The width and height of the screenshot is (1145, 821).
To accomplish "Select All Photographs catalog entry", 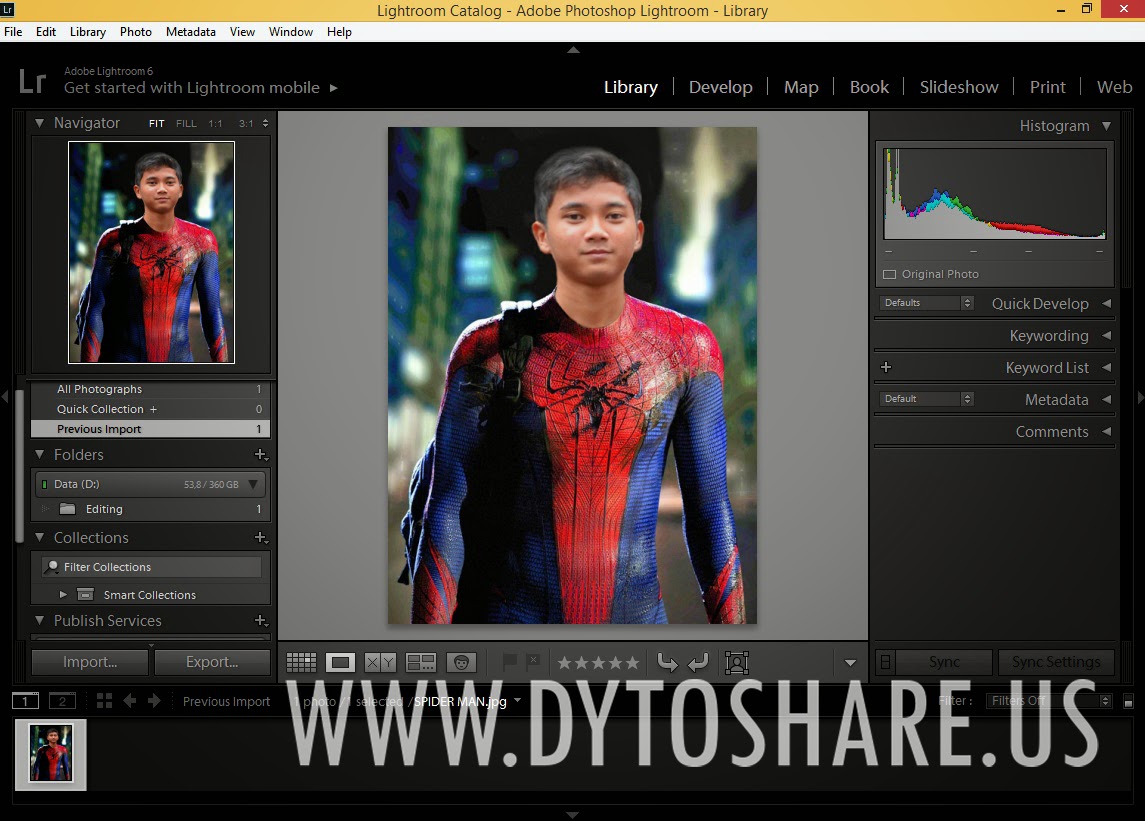I will [150, 389].
